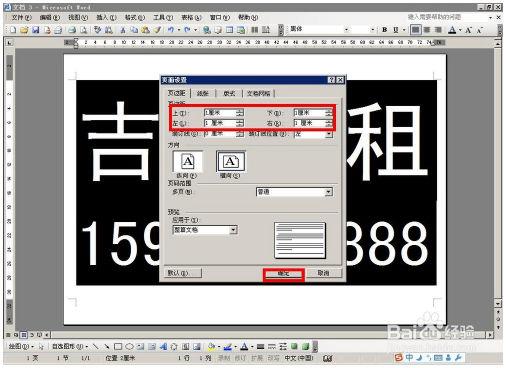
Task: Click the Bold B toolbar icon
Action: point(385,30)
